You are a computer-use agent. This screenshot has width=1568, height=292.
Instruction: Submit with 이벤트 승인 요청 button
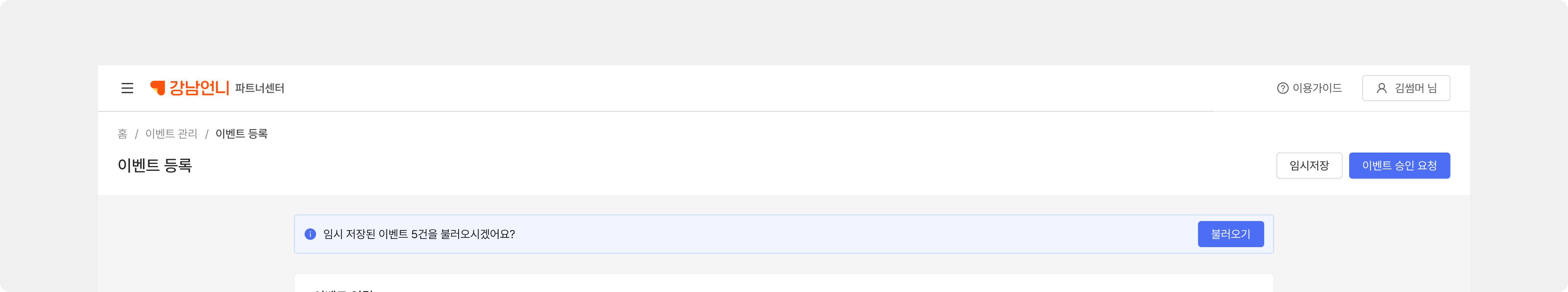click(x=1399, y=166)
